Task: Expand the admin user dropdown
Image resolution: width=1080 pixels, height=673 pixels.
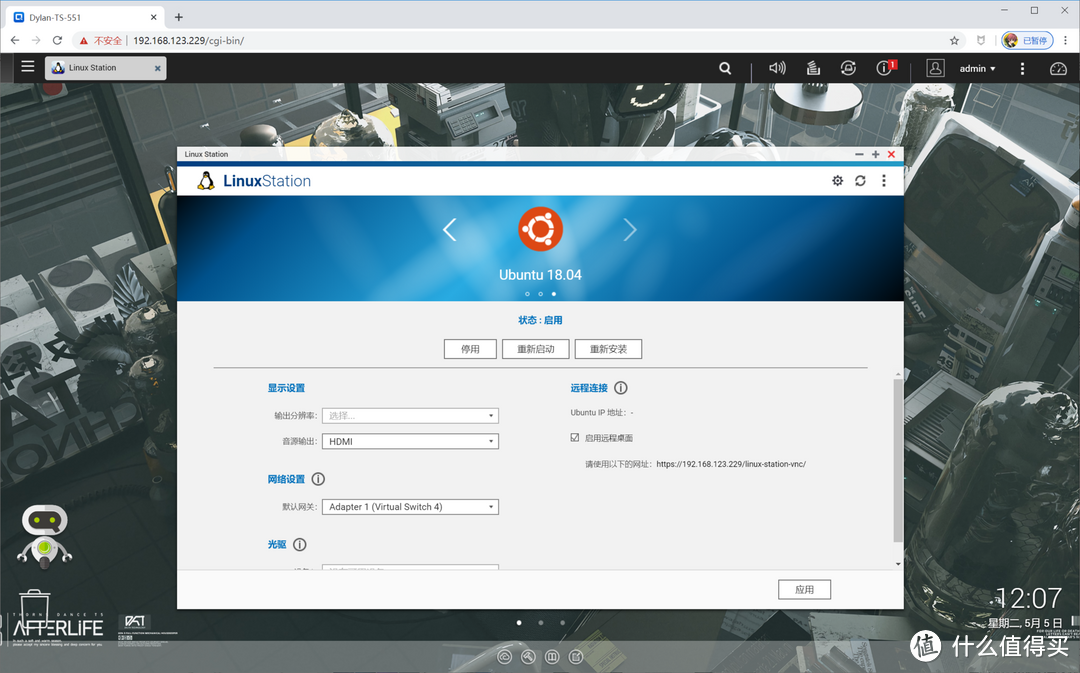Action: [977, 68]
